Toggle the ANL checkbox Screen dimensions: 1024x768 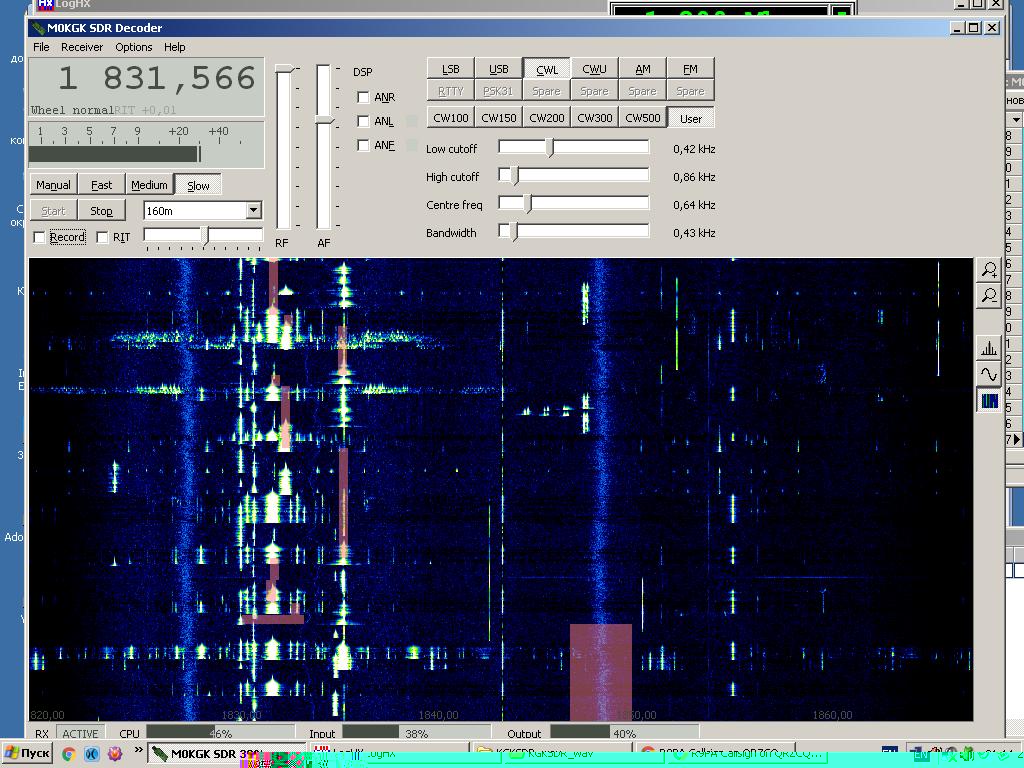363,121
